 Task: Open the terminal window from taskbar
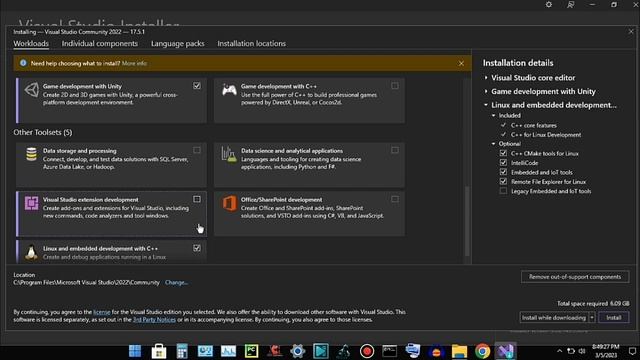point(390,351)
